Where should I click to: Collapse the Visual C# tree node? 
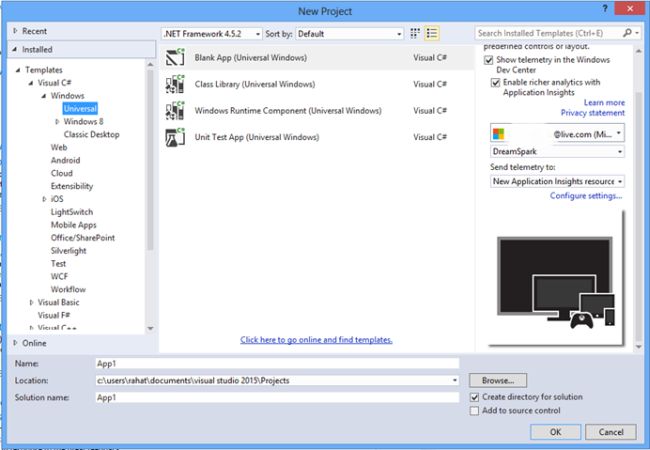coord(31,83)
